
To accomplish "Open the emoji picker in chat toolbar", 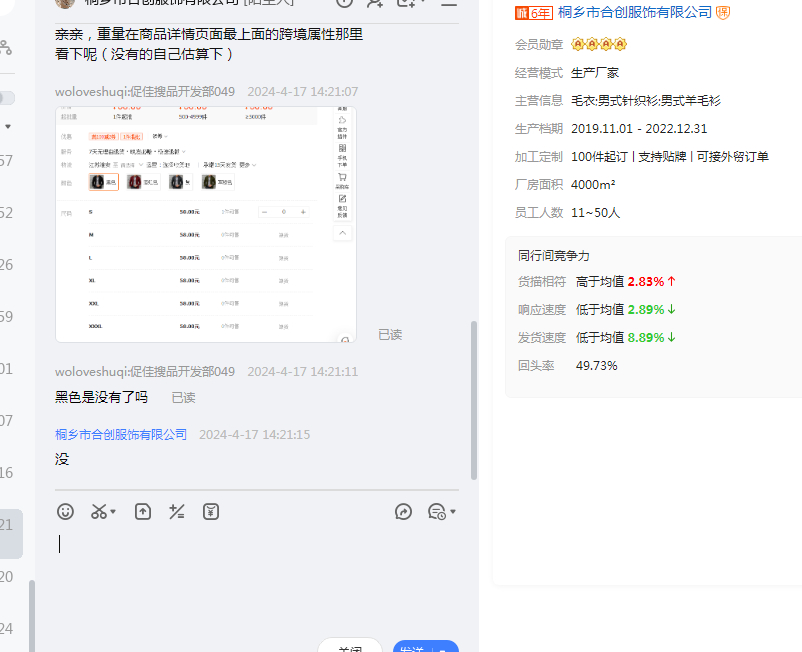I will coord(65,512).
